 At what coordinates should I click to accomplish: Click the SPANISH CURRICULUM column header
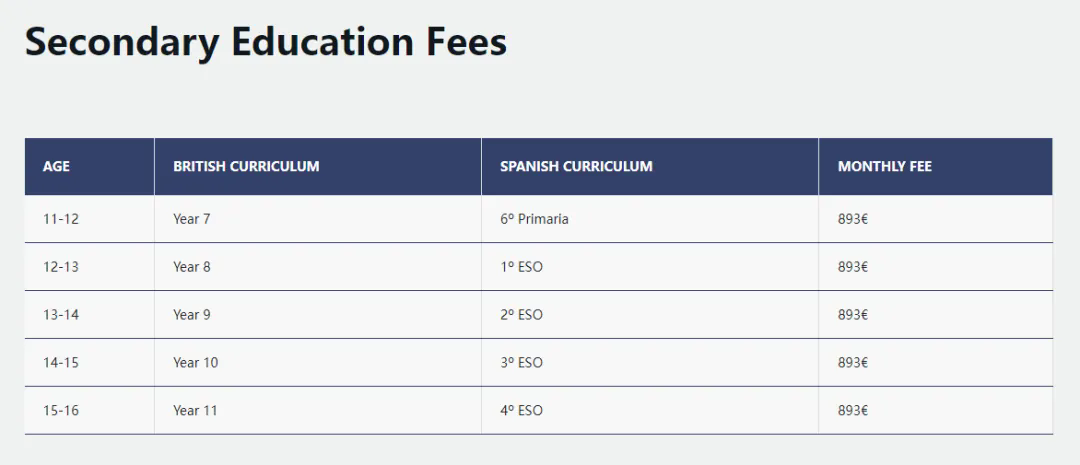(650, 166)
